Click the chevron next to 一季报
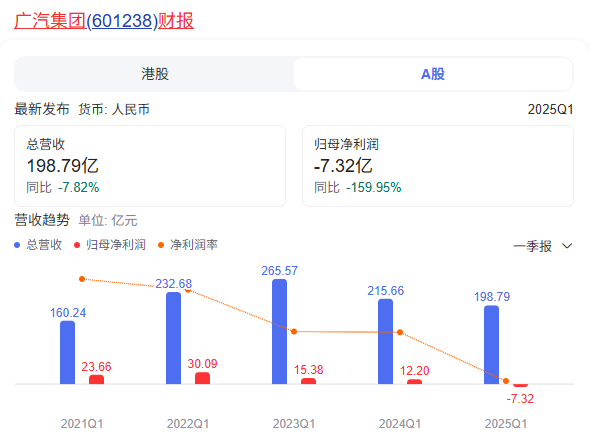 [x=567, y=246]
